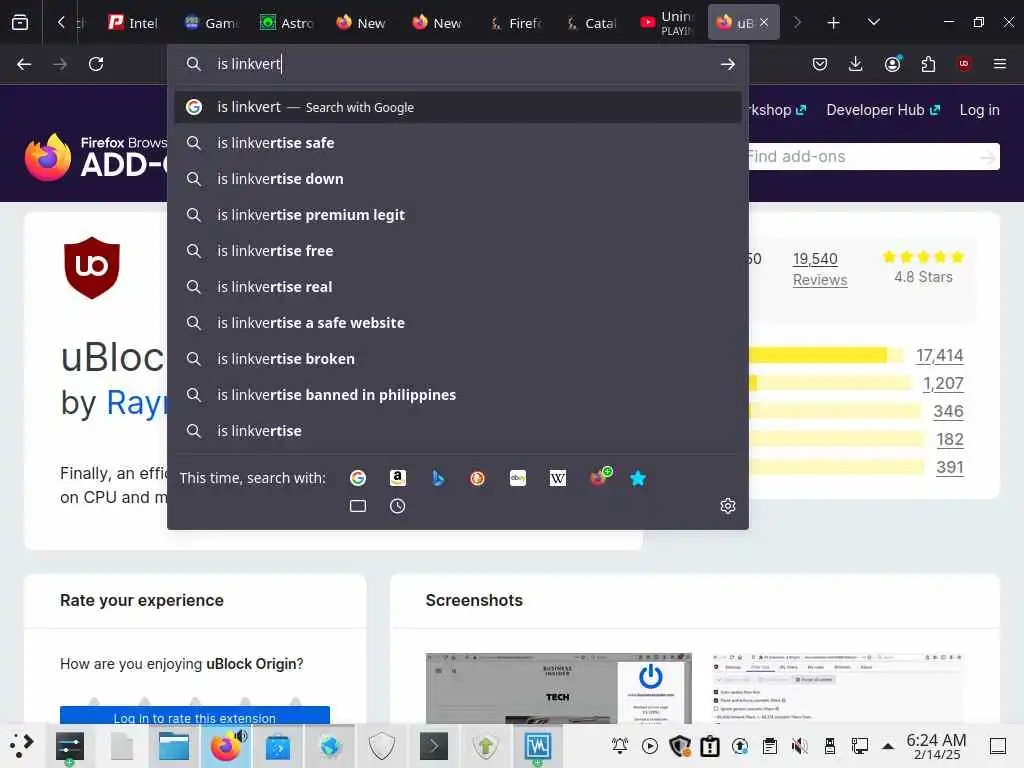The height and width of the screenshot is (768, 1024).
Task: Open second uBlock Origin screenshot thumbnail
Action: coord(838,688)
